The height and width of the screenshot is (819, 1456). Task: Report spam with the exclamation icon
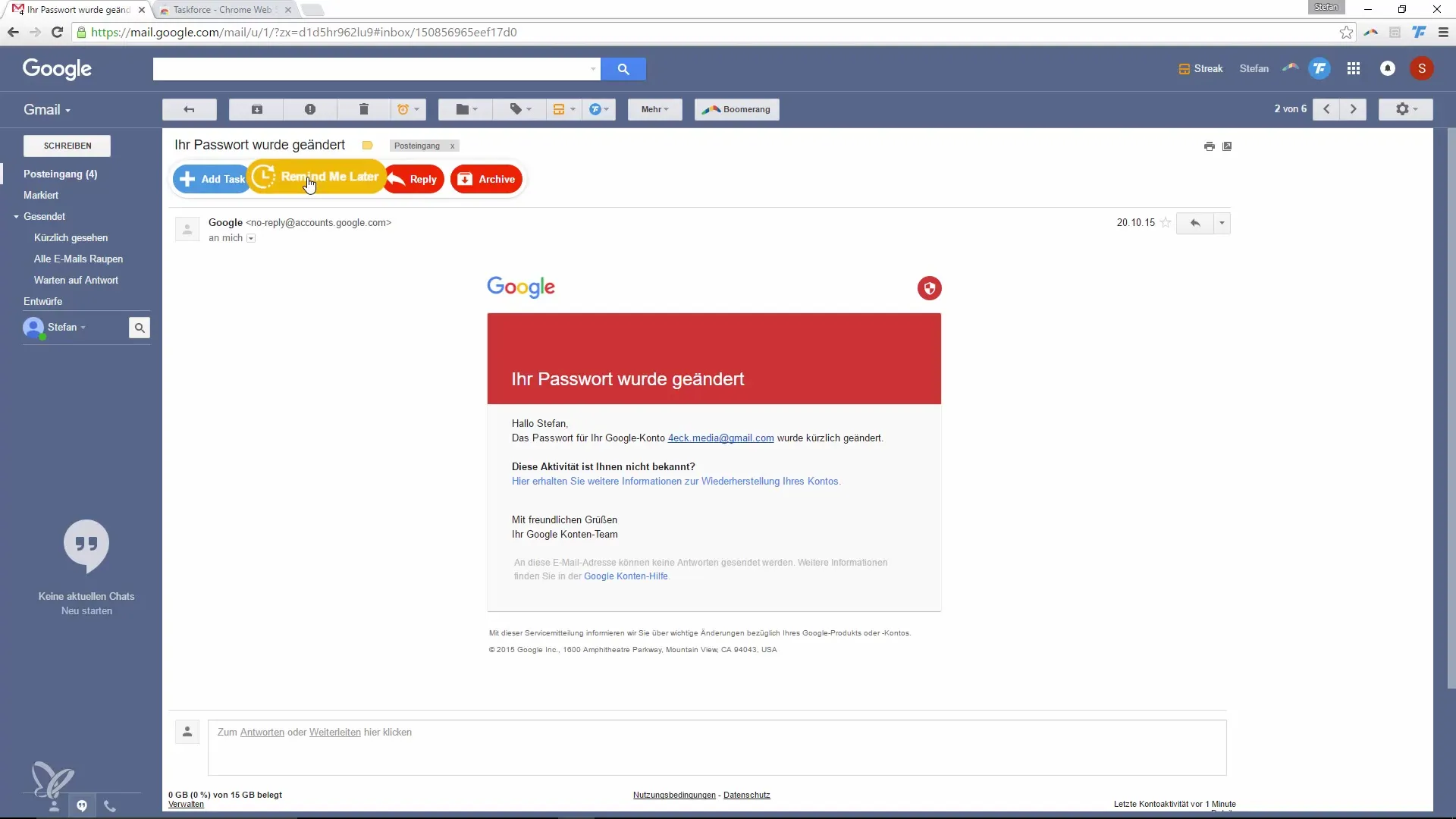pos(310,109)
